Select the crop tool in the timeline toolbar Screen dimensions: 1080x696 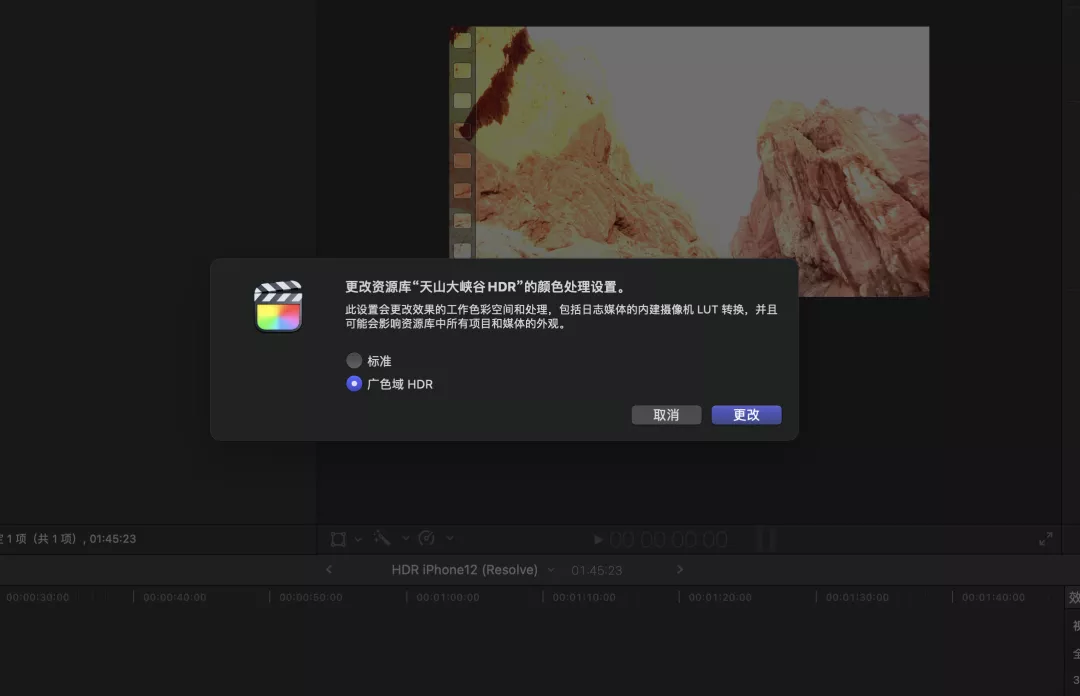(x=338, y=539)
